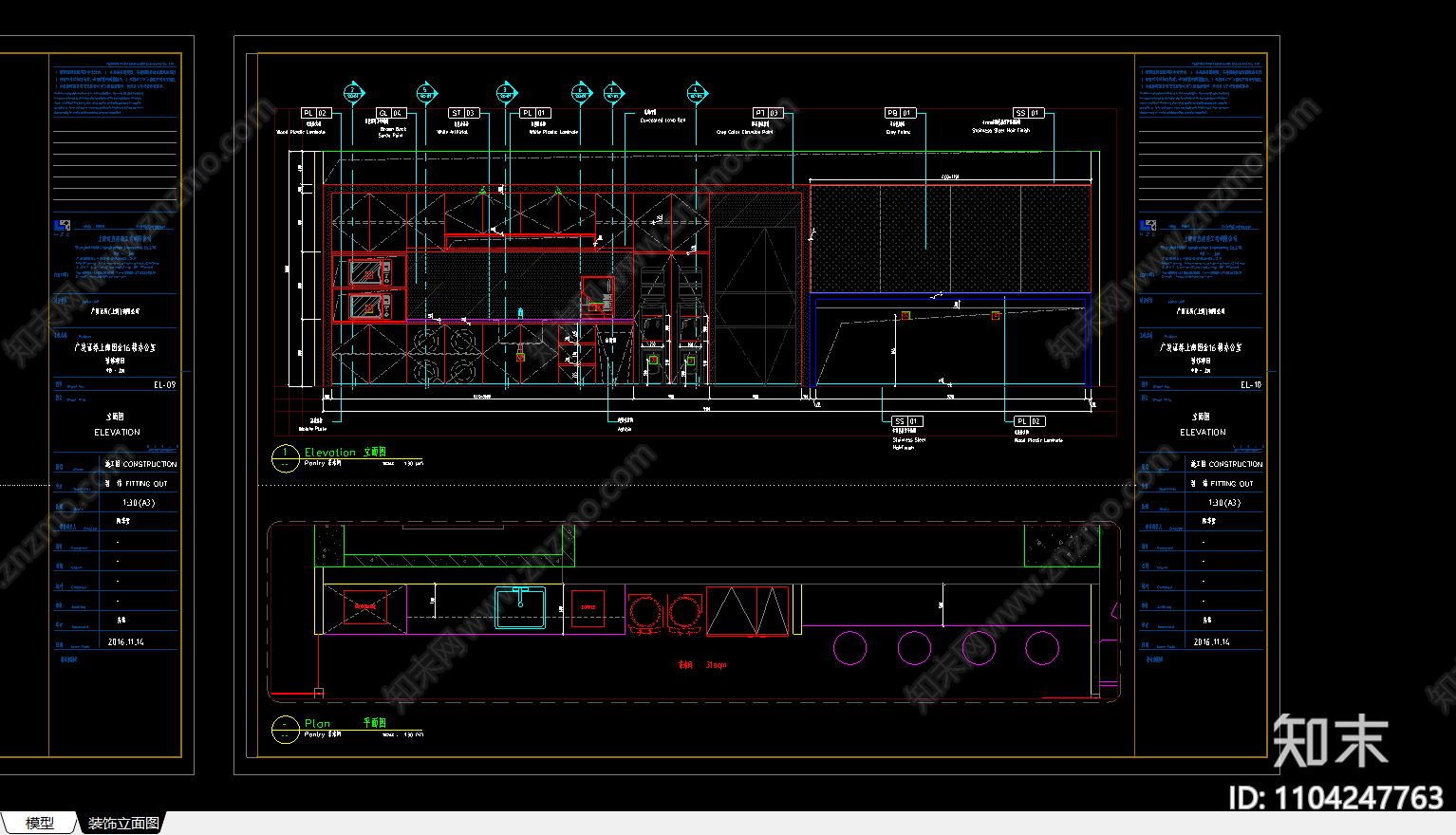Image resolution: width=1456 pixels, height=835 pixels.
Task: Select 'Stainless Steel Hair Finish' label
Action: click(1000, 131)
